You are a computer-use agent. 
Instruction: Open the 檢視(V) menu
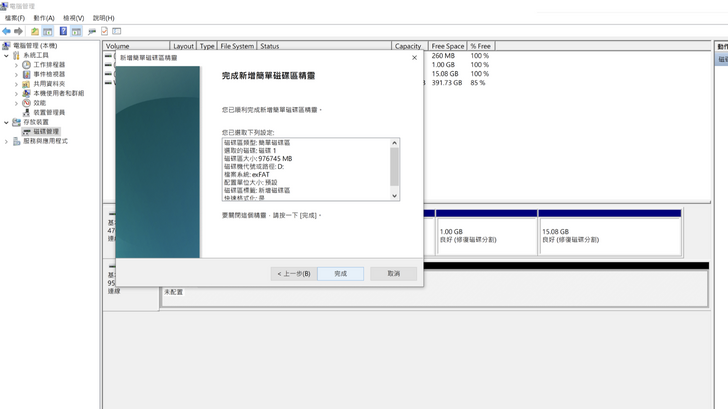74,18
